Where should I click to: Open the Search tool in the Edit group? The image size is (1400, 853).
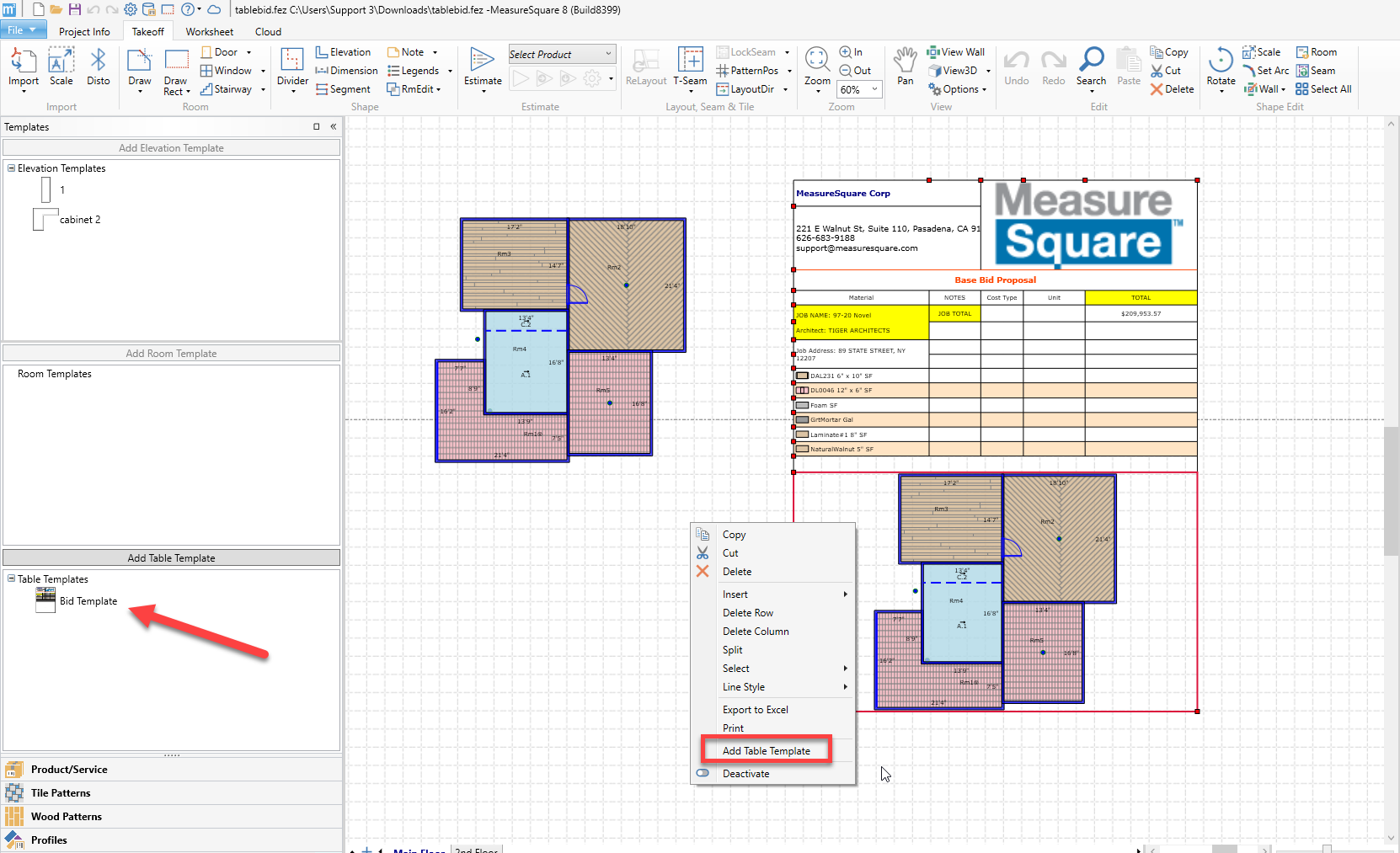tap(1091, 67)
